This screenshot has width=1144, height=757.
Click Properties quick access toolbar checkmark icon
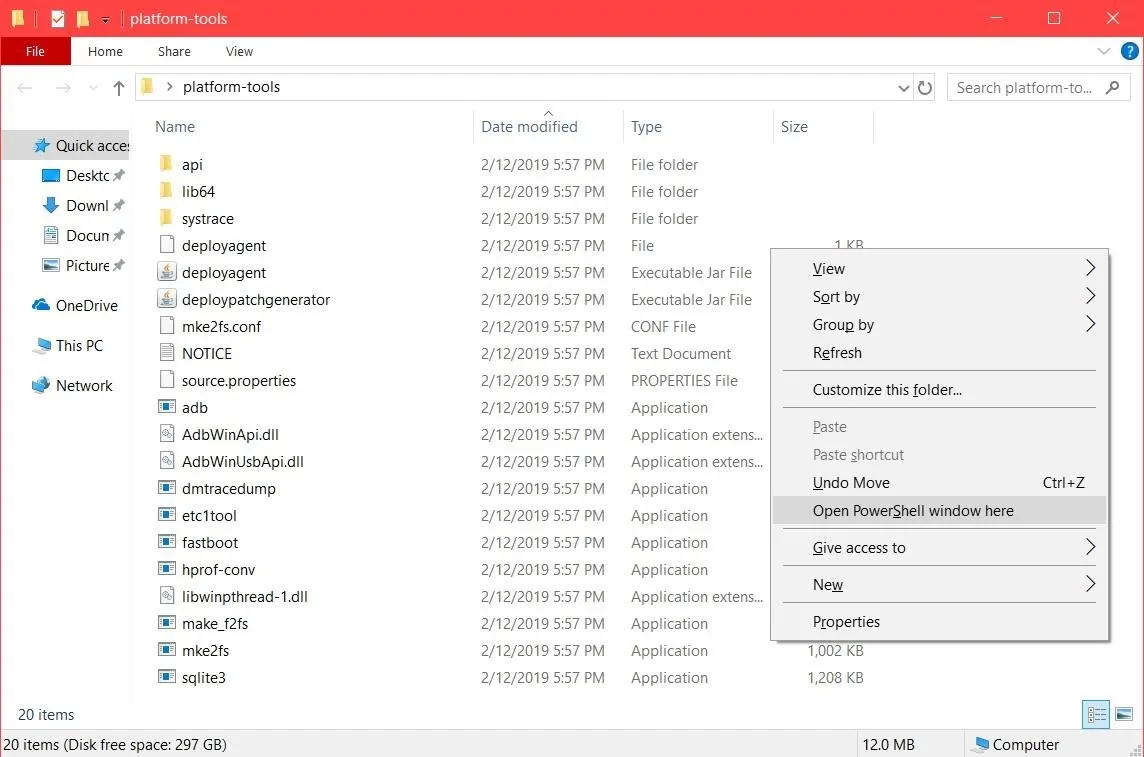pos(58,19)
